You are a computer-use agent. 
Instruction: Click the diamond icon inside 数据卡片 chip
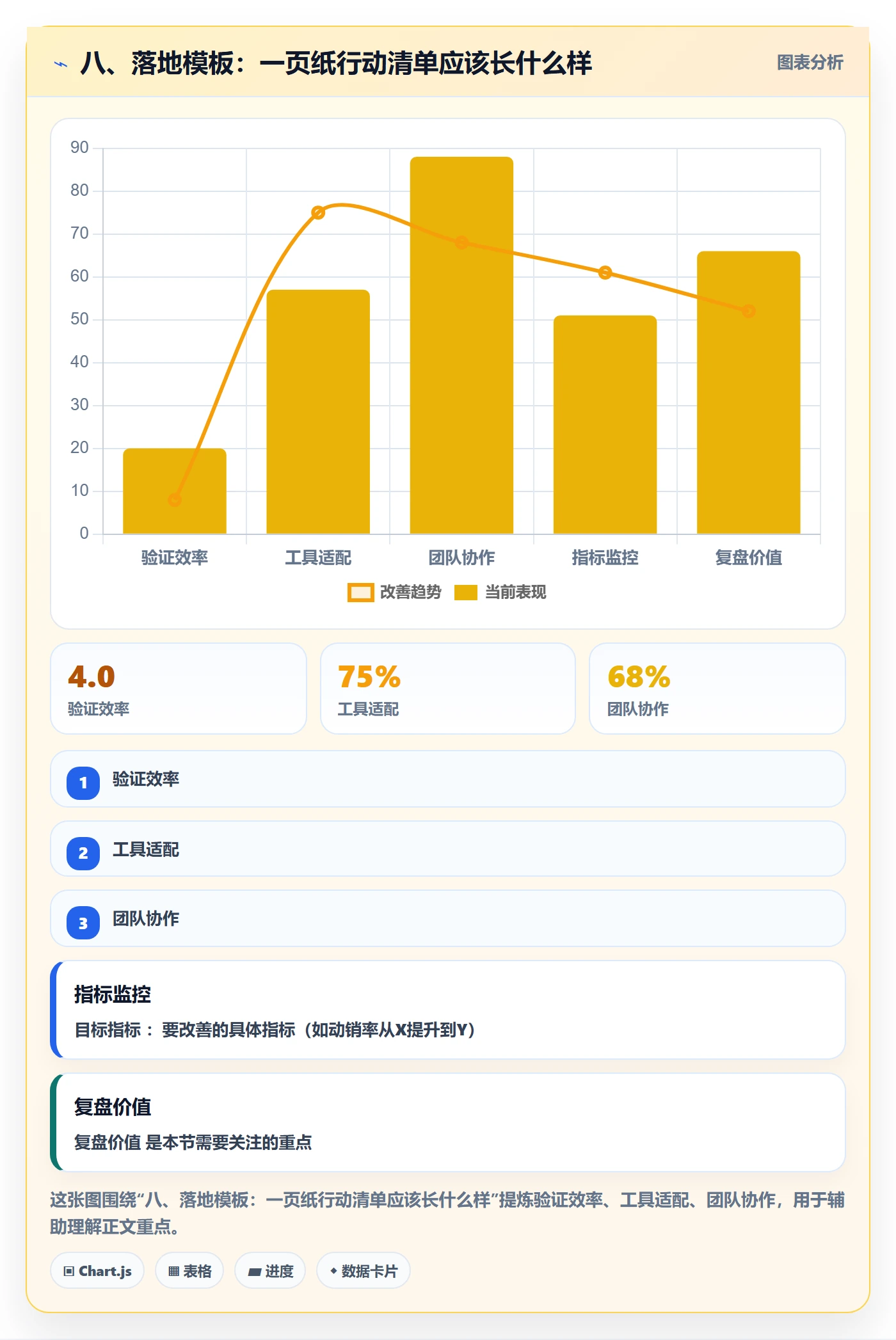tap(333, 1271)
